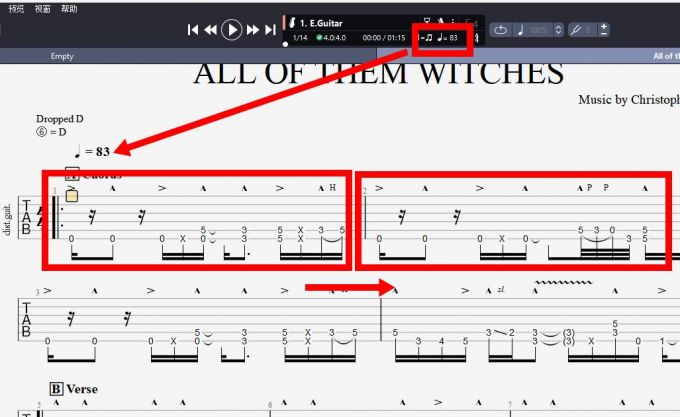
Task: Click the Dropped D tuning label
Action: pyautogui.click(x=59, y=119)
